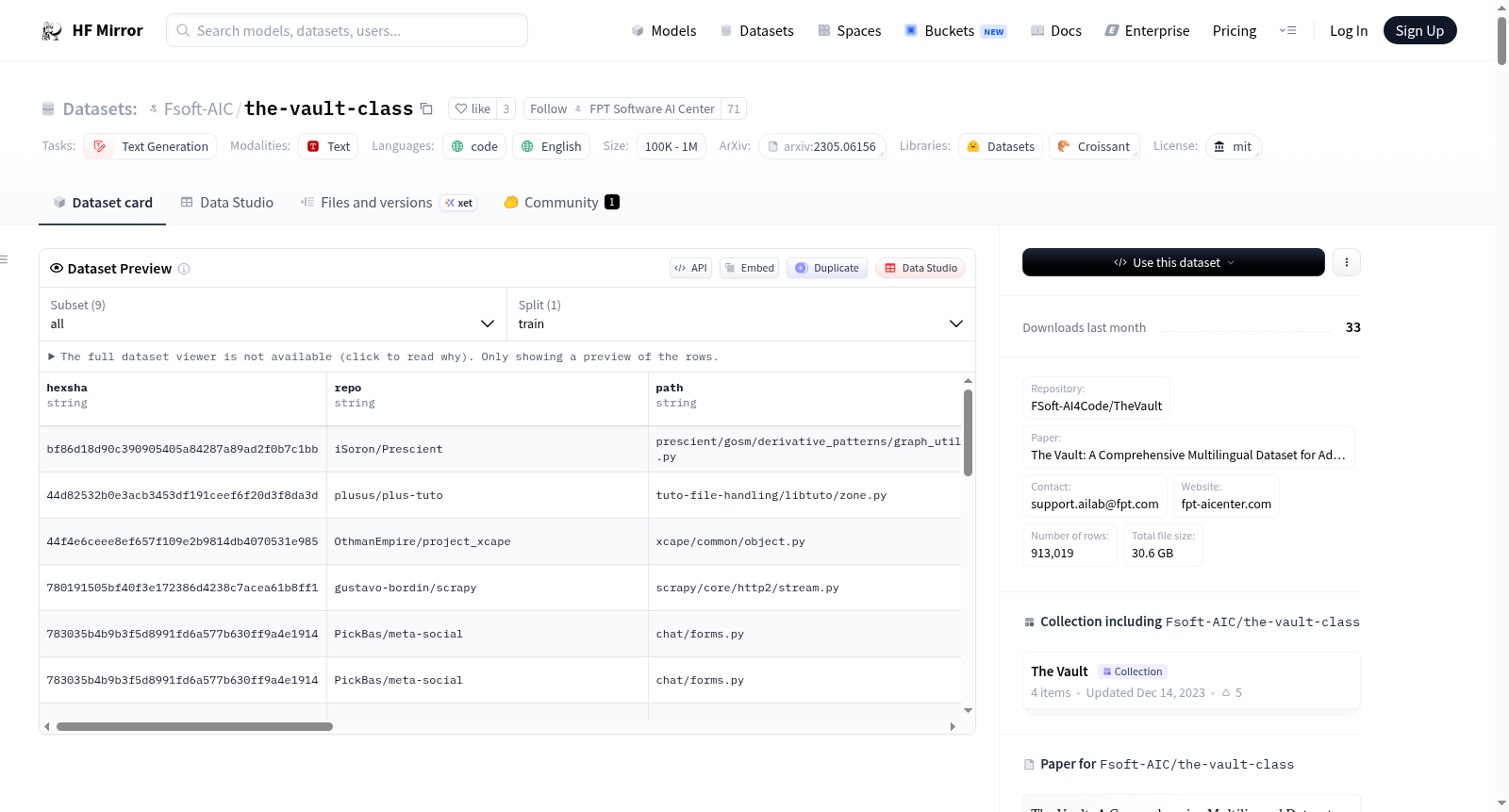The height and width of the screenshot is (812, 1509).
Task: Click the table horizontal scrollbar thumb
Action: pyautogui.click(x=194, y=727)
